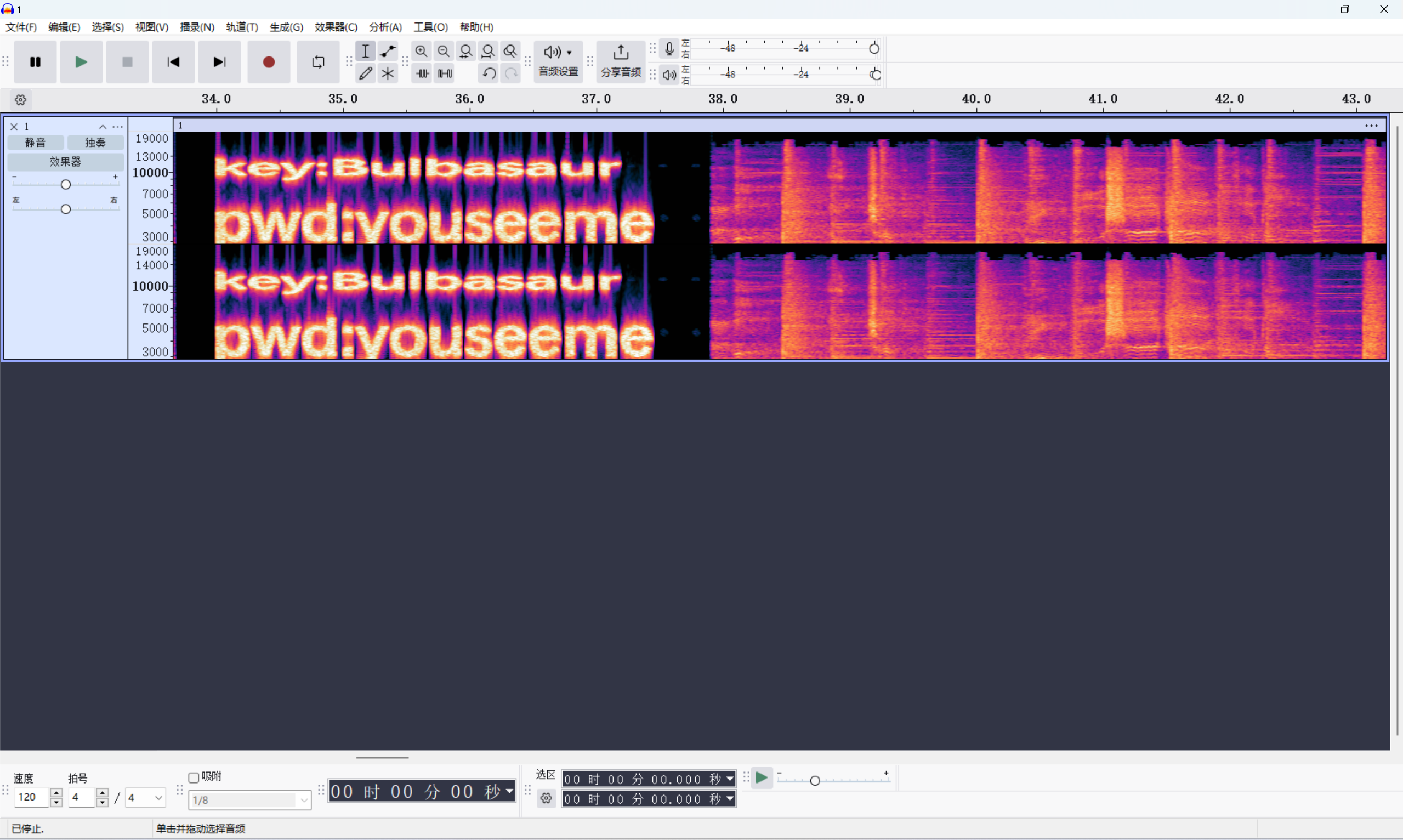1403x840 pixels.
Task: Click the Zoom Out magnifier
Action: pos(444,51)
